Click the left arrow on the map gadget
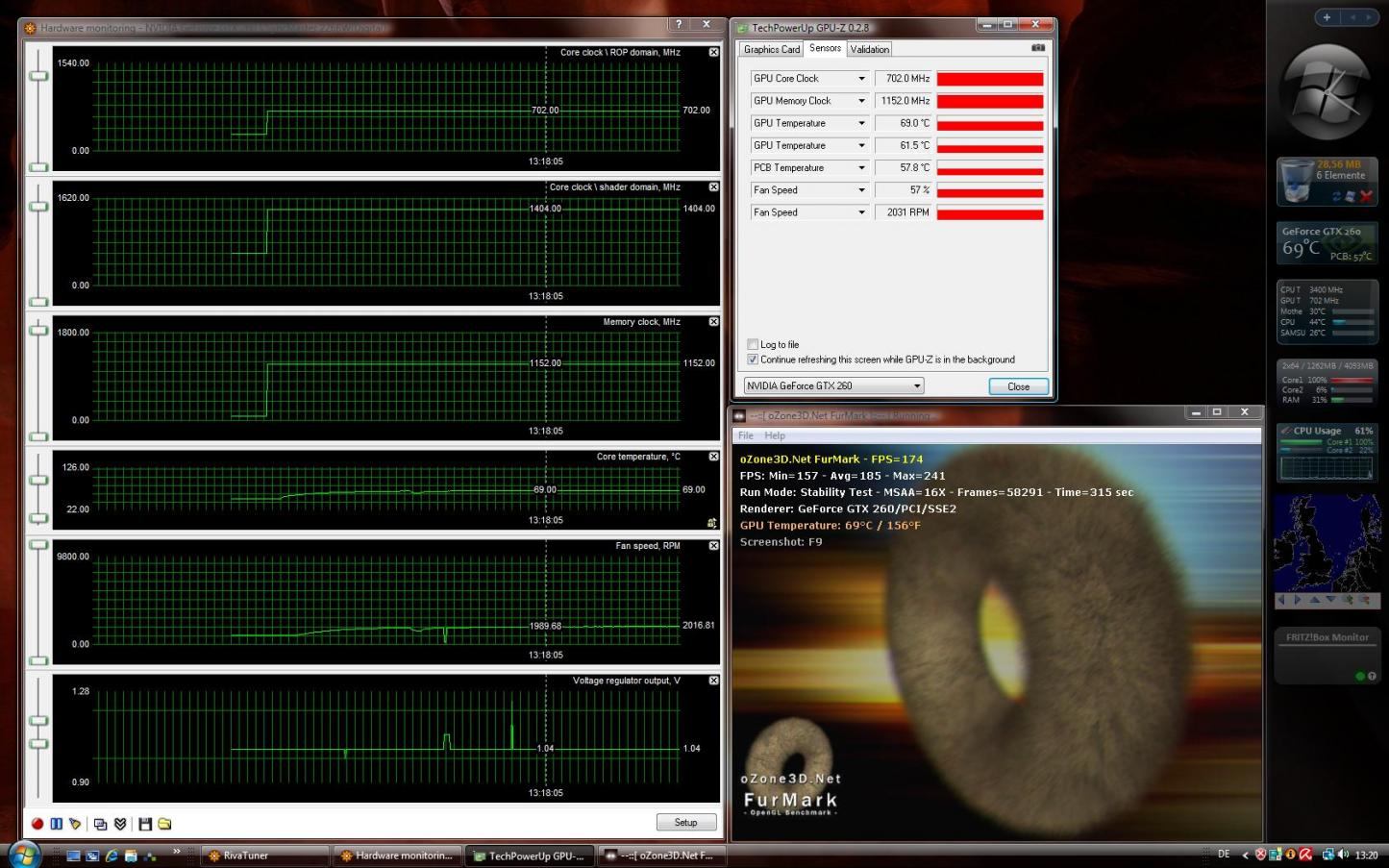Screen dimensions: 1389x868 click(1280, 600)
